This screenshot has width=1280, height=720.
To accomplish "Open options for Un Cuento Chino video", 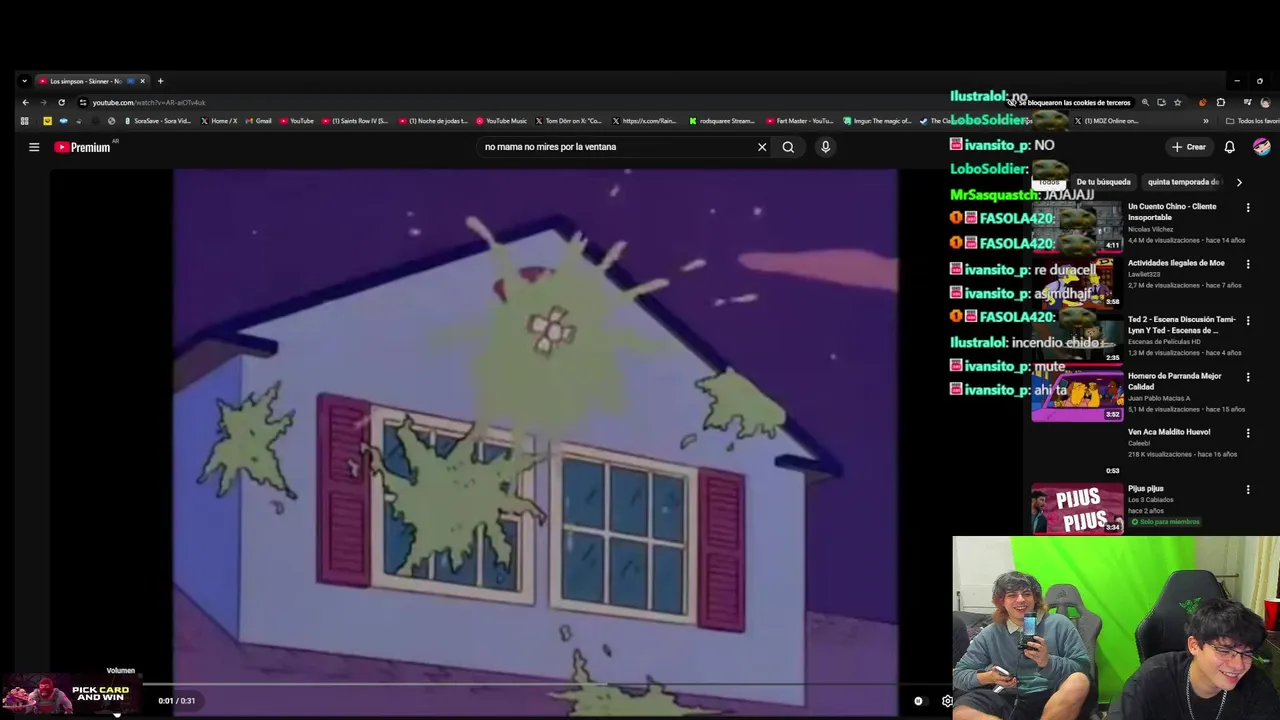I will click(x=1248, y=208).
